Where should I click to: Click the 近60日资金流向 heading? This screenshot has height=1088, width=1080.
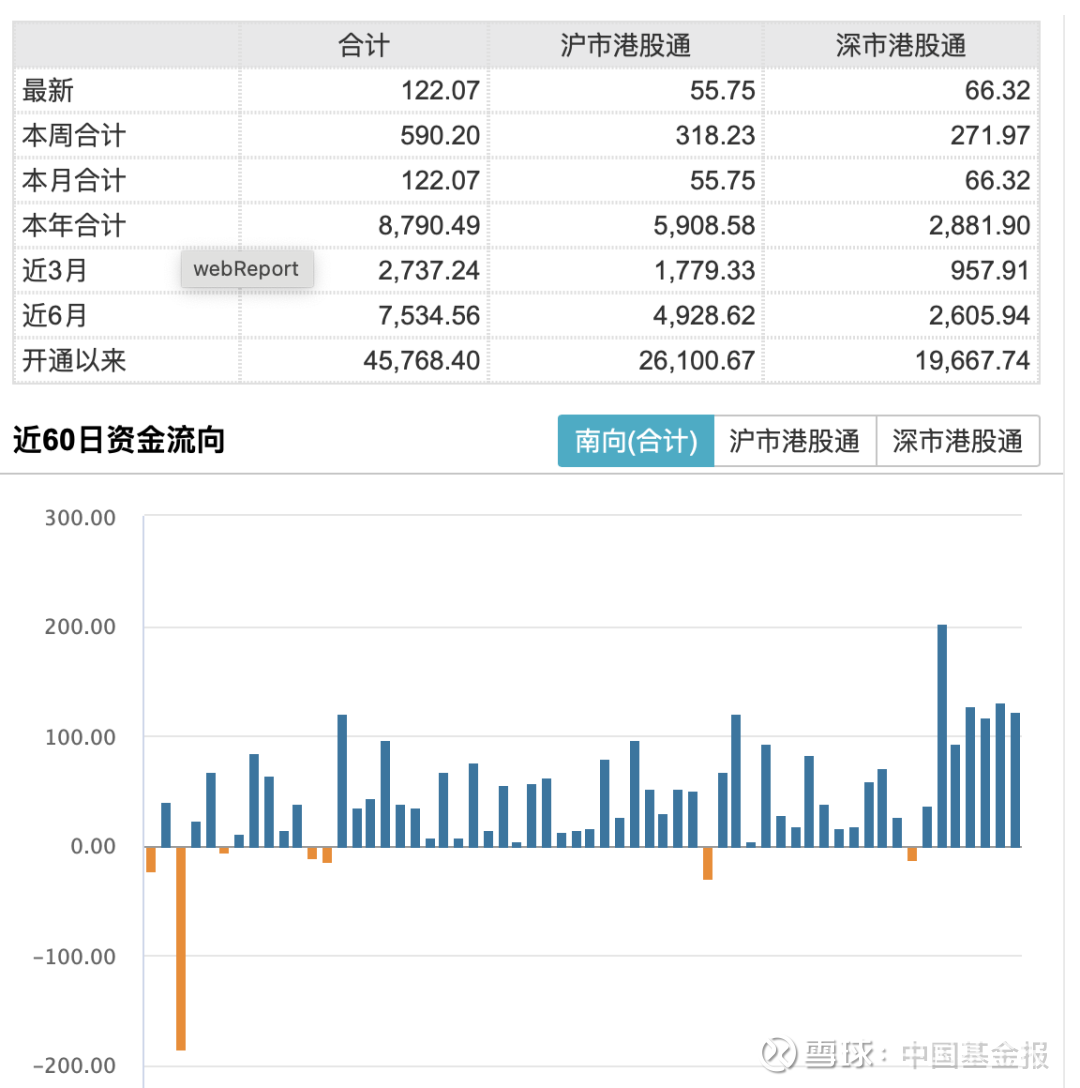point(119,440)
